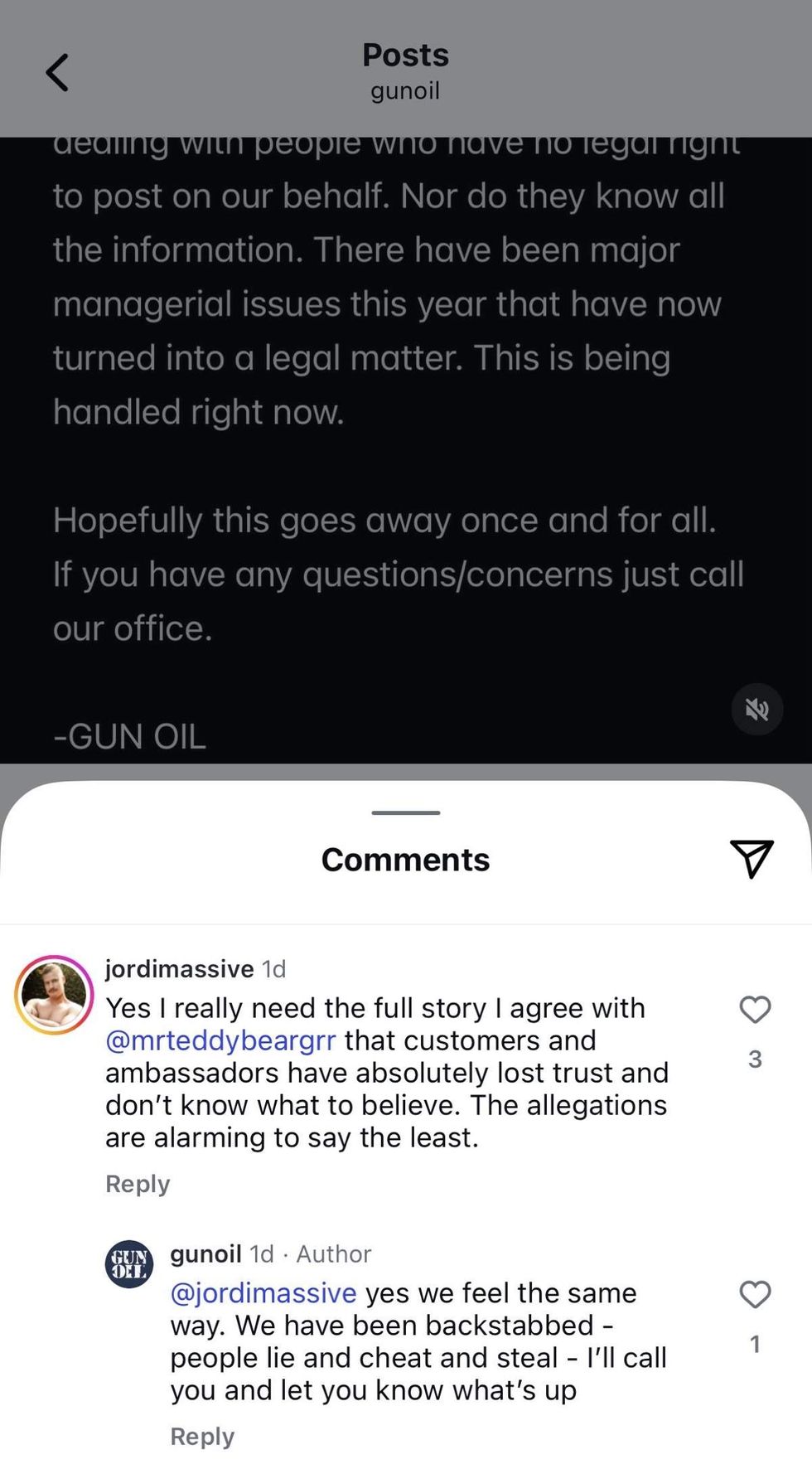This screenshot has height=1469, width=812.
Task: Open the jordimassive username above the comment
Action: pyautogui.click(x=179, y=968)
